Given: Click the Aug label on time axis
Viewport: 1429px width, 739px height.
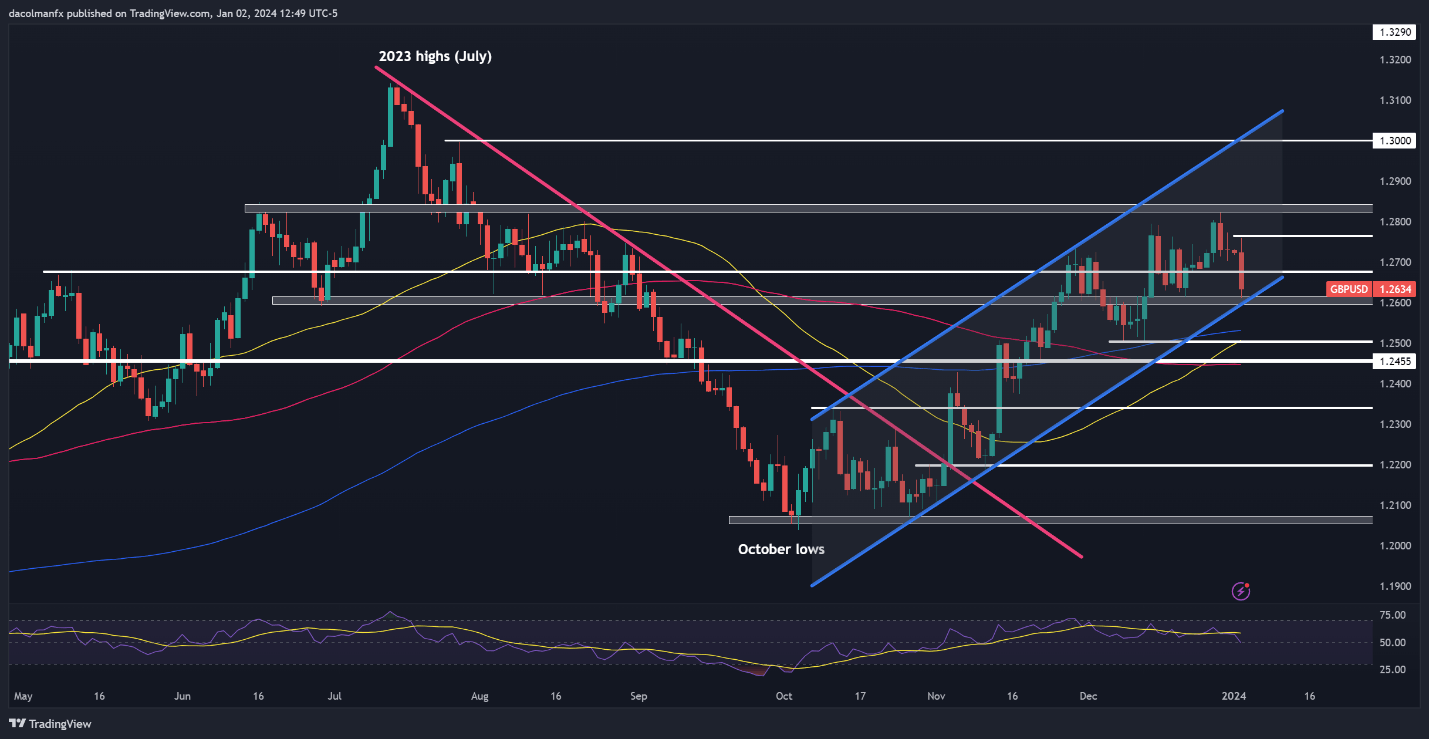Looking at the screenshot, I should click(482, 695).
